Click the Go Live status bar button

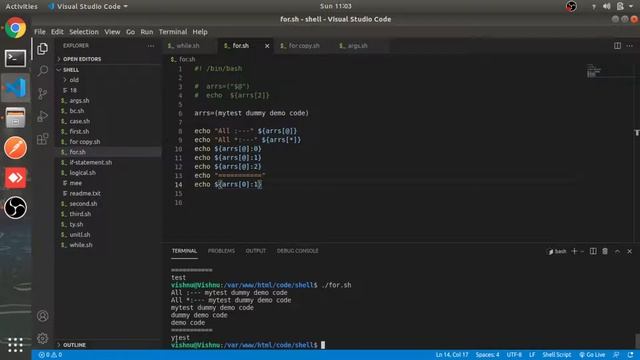tap(592, 355)
